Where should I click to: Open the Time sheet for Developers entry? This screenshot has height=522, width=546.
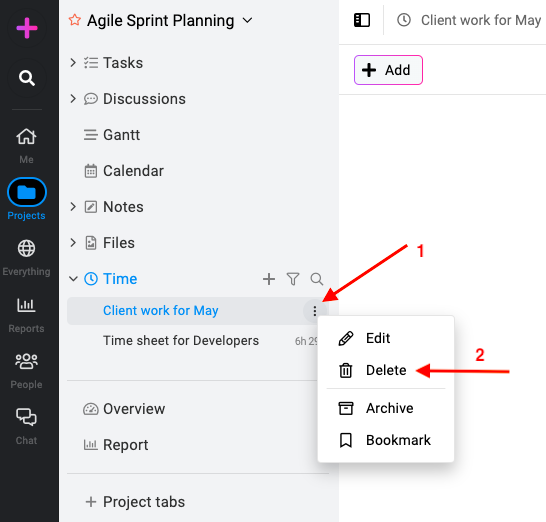coord(181,341)
